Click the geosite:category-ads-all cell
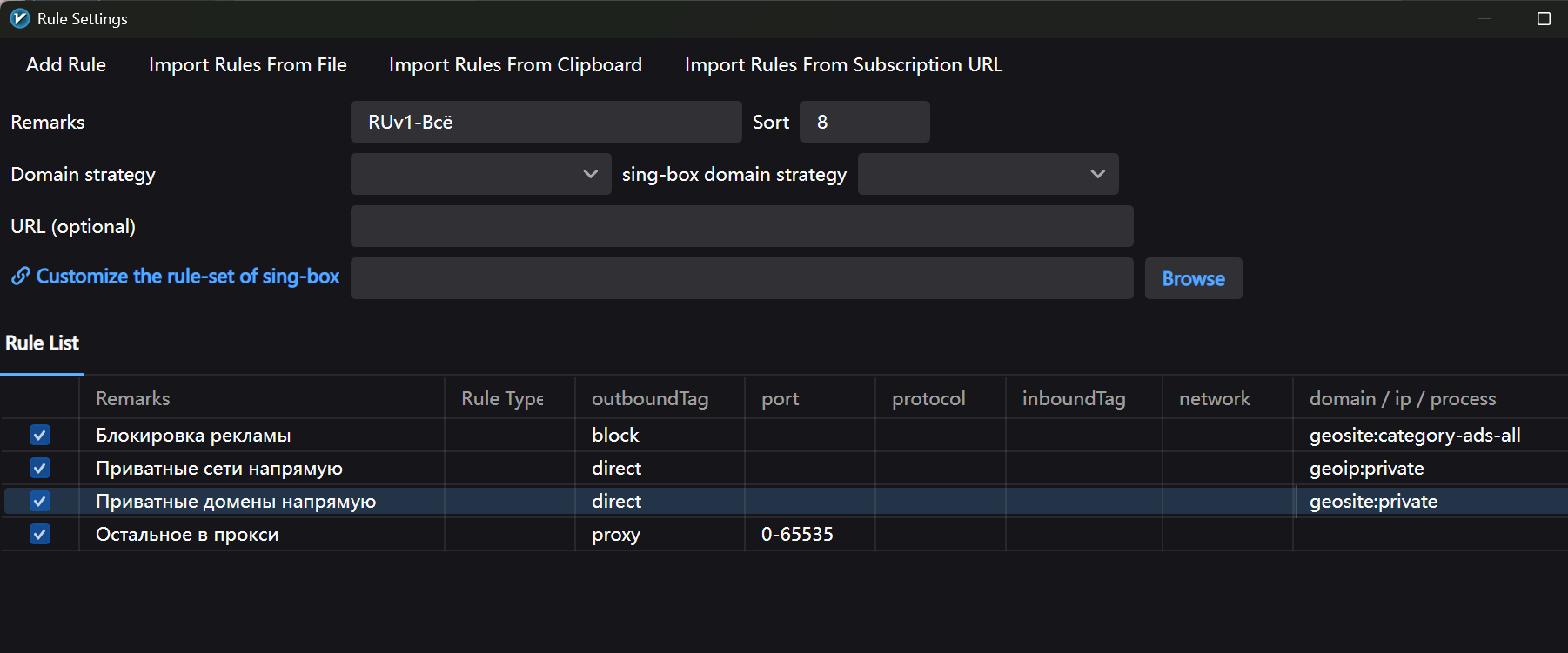Viewport: 1568px width, 653px height. (x=1415, y=435)
